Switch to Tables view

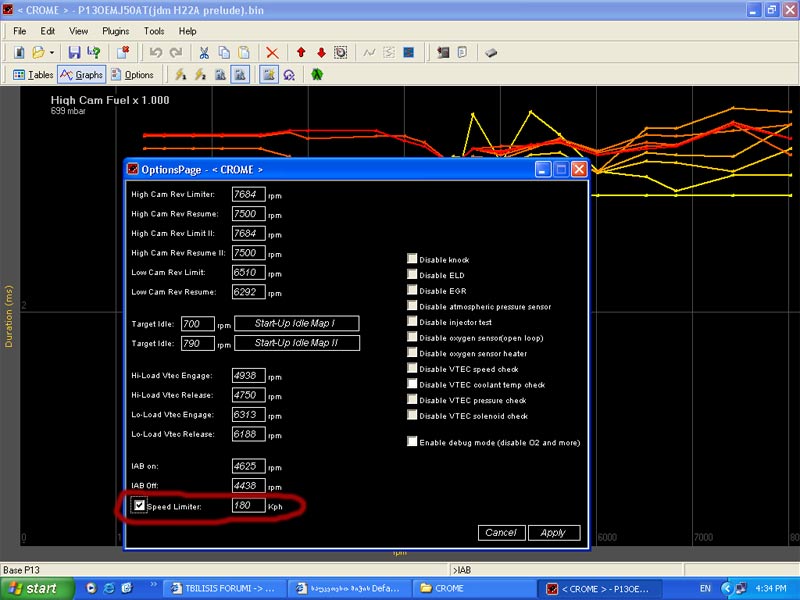(x=33, y=75)
